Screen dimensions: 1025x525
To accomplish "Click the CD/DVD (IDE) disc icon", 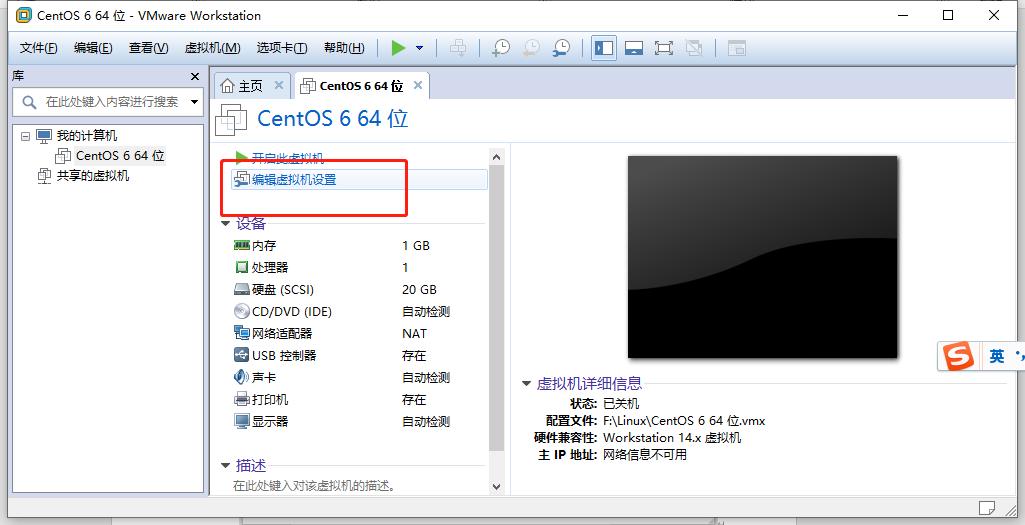I will coord(241,311).
